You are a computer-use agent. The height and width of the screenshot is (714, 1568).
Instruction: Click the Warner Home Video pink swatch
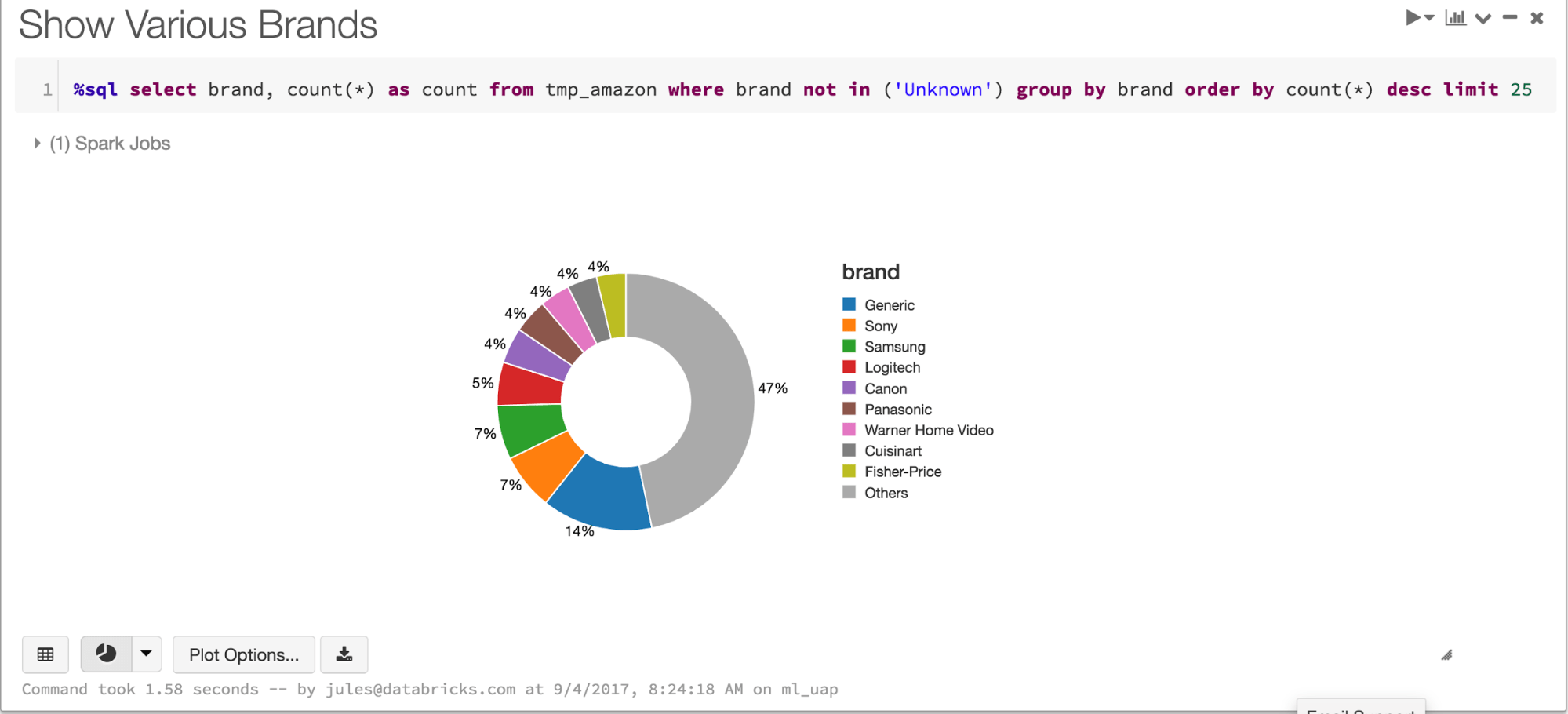[849, 429]
